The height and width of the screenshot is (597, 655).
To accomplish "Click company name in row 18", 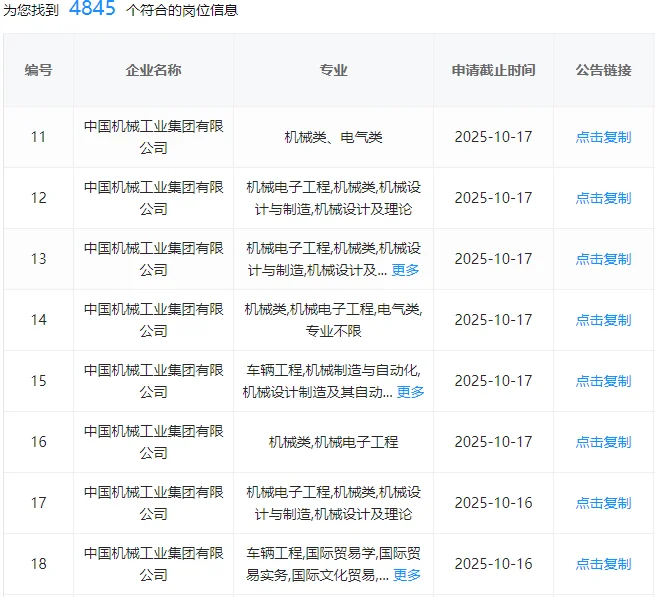I will [154, 564].
